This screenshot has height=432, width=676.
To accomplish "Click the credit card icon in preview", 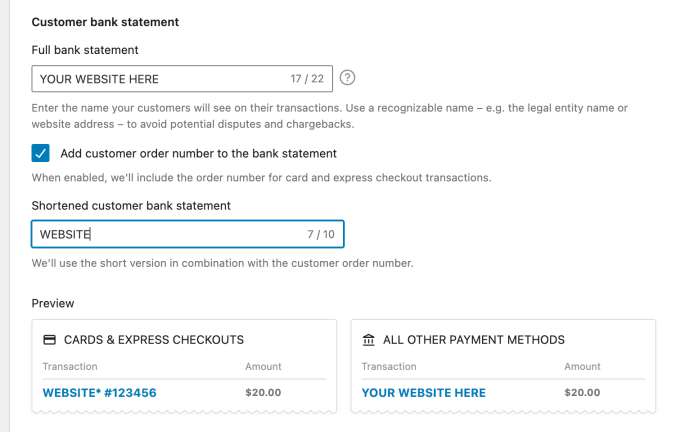I will click(50, 340).
